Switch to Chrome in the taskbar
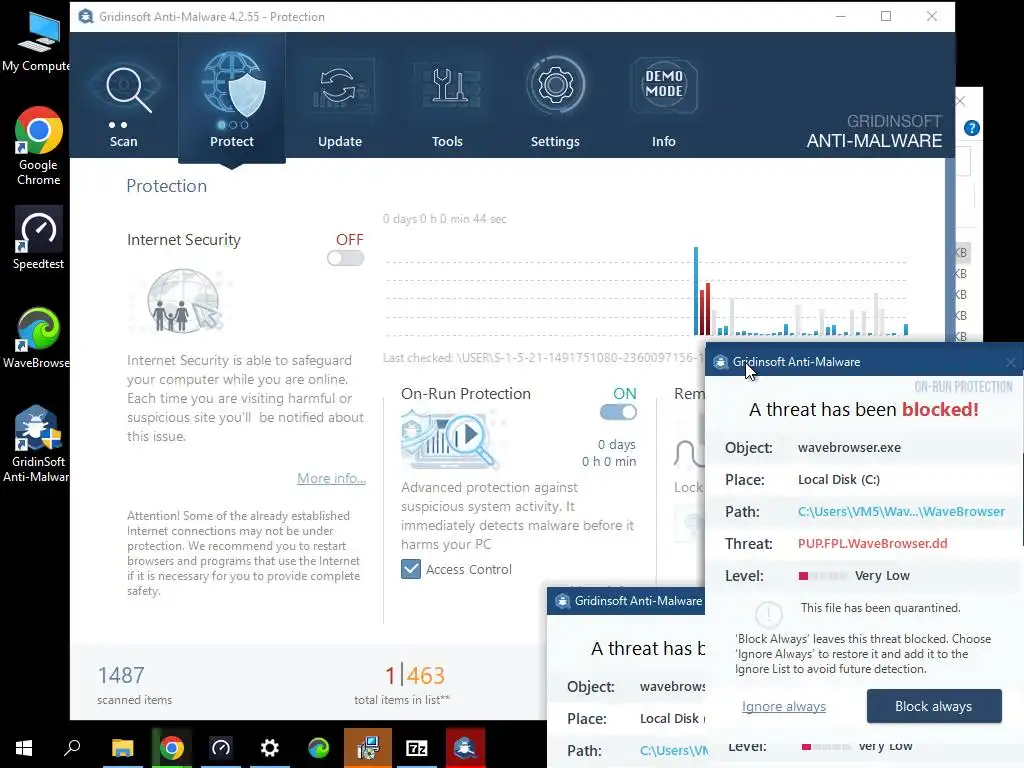 [x=172, y=747]
